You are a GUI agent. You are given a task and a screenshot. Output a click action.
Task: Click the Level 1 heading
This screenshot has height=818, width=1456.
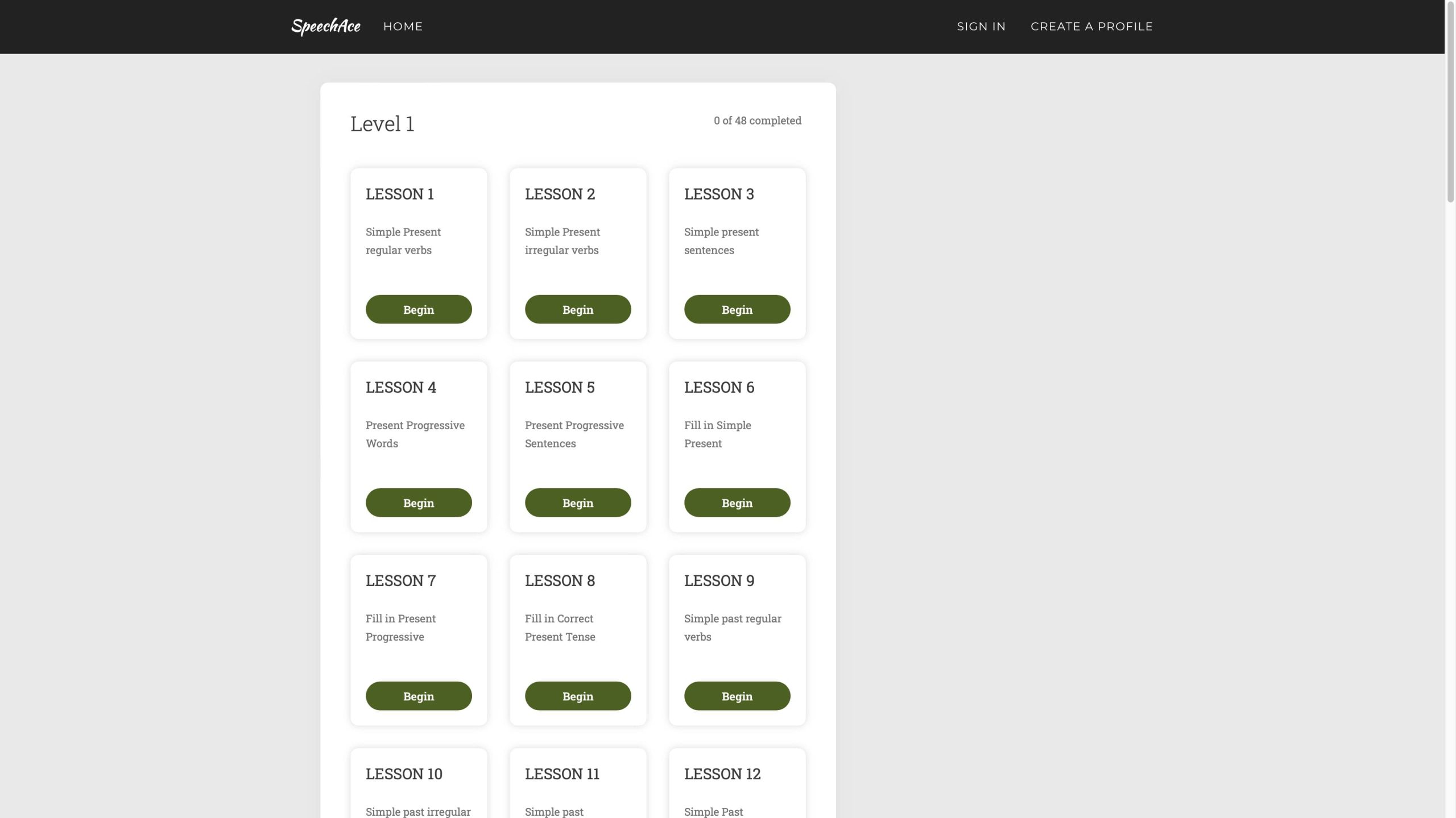(x=382, y=124)
